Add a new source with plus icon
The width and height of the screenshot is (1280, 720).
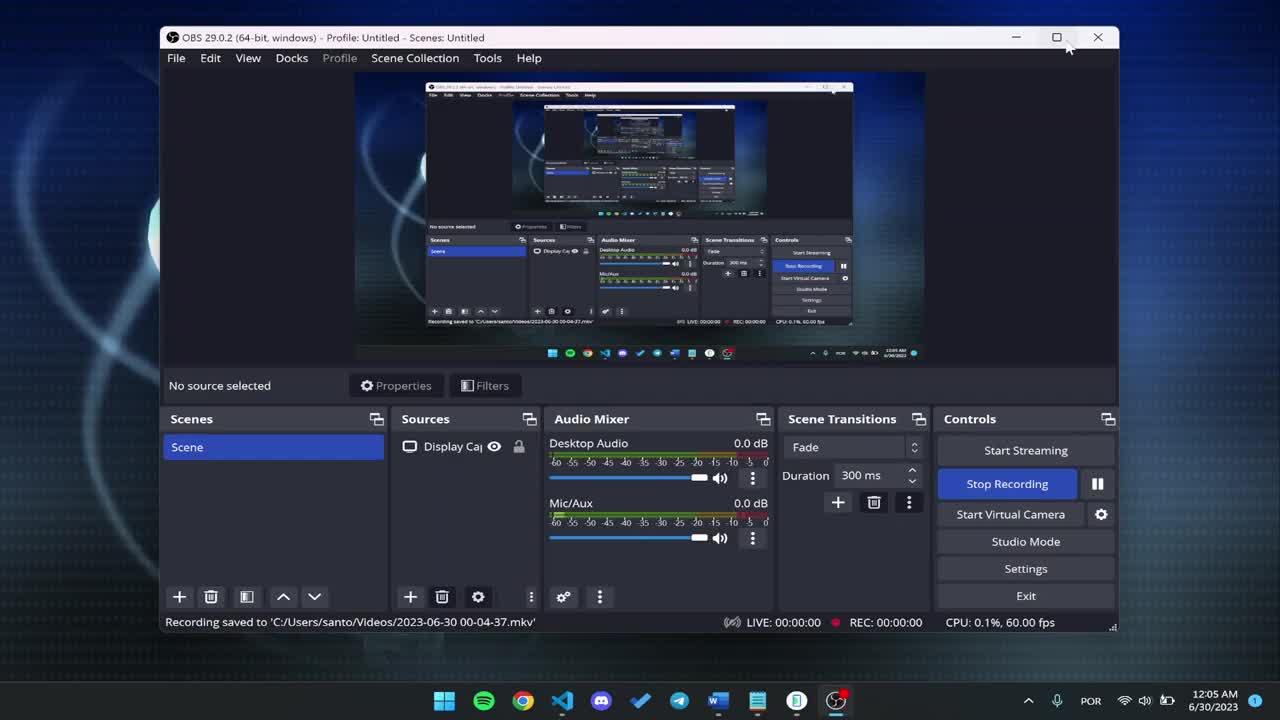(x=410, y=597)
